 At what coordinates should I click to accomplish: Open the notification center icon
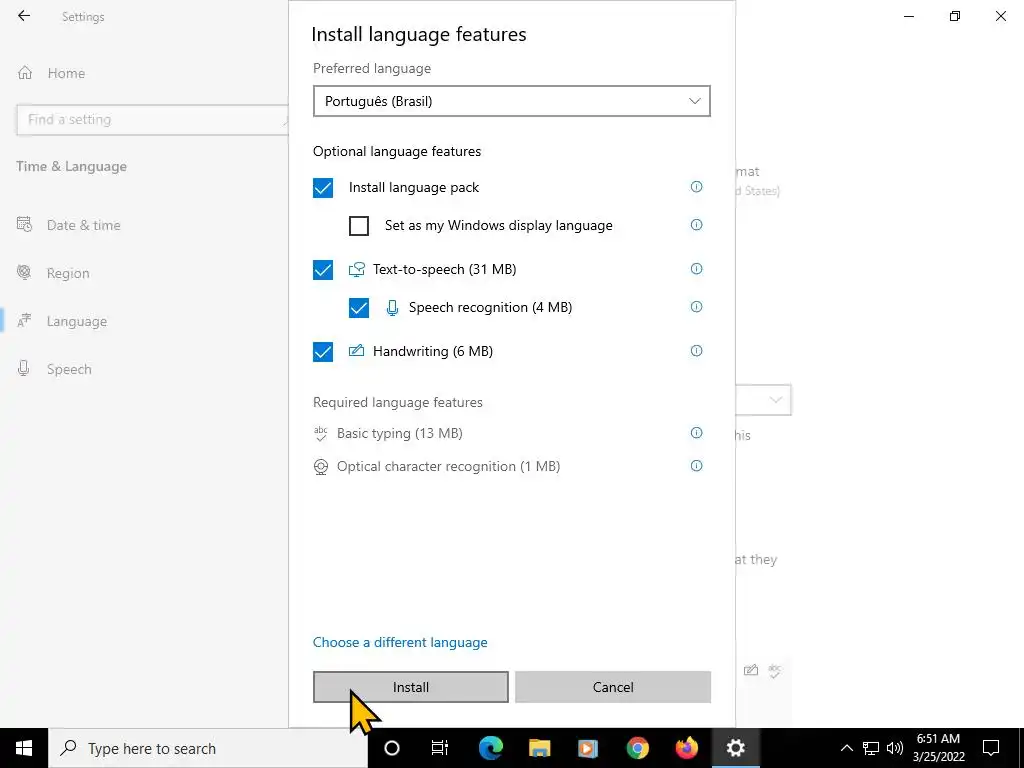click(991, 748)
